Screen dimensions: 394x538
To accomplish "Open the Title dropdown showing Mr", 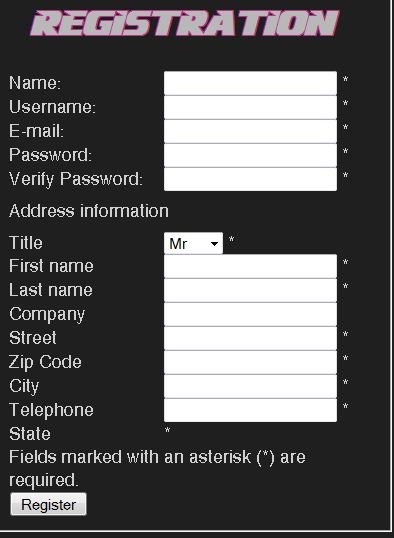I will click(194, 244).
